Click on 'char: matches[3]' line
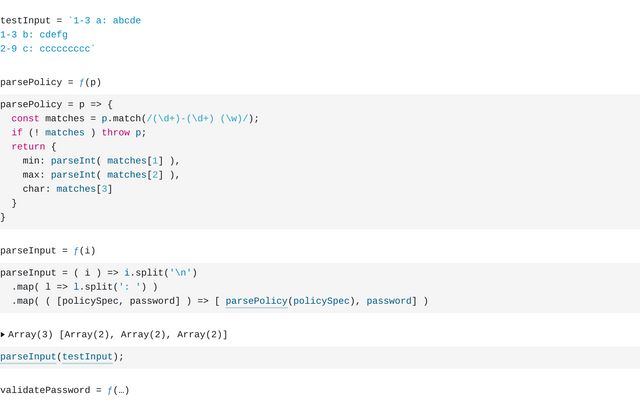 (x=67, y=189)
